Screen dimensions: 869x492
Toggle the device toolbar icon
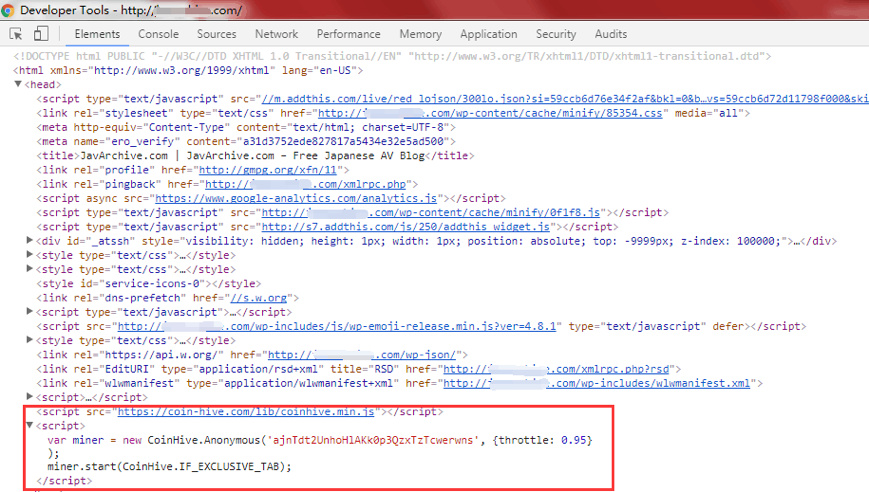41,34
